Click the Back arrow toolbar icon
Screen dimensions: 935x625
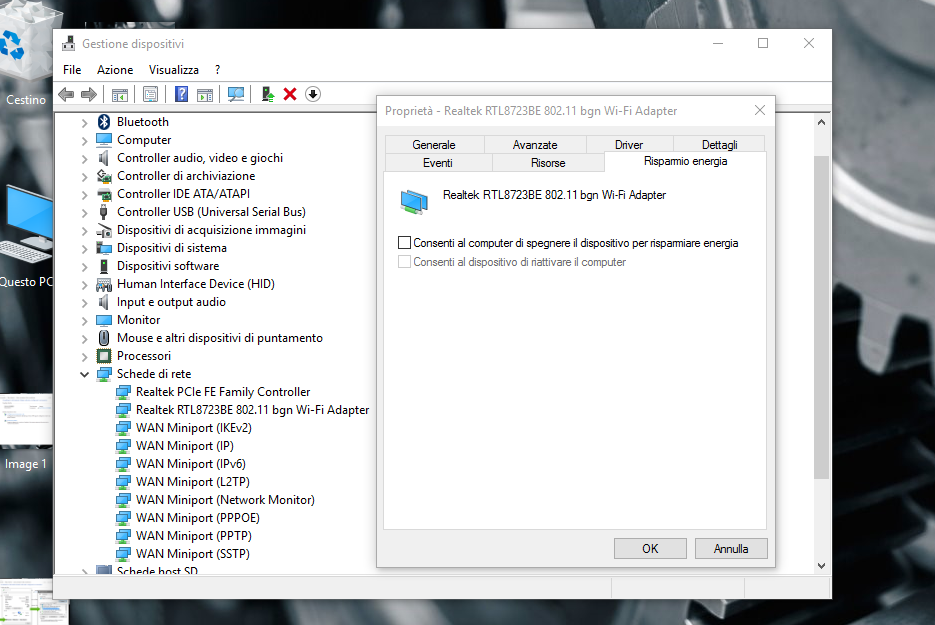tap(66, 94)
